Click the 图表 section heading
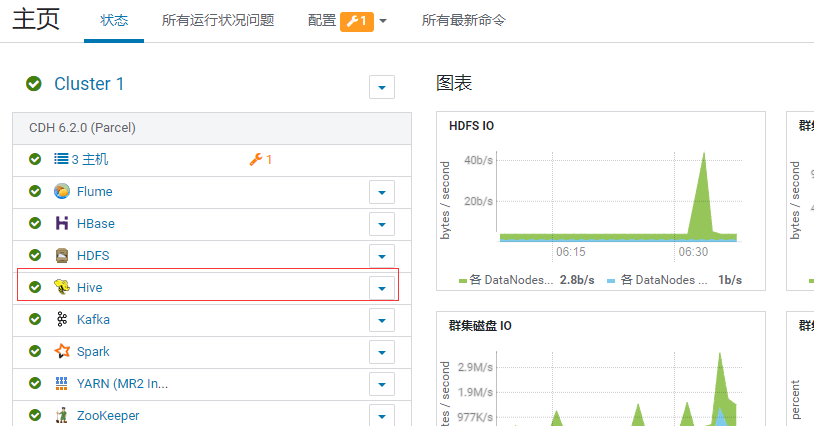 pyautogui.click(x=454, y=83)
